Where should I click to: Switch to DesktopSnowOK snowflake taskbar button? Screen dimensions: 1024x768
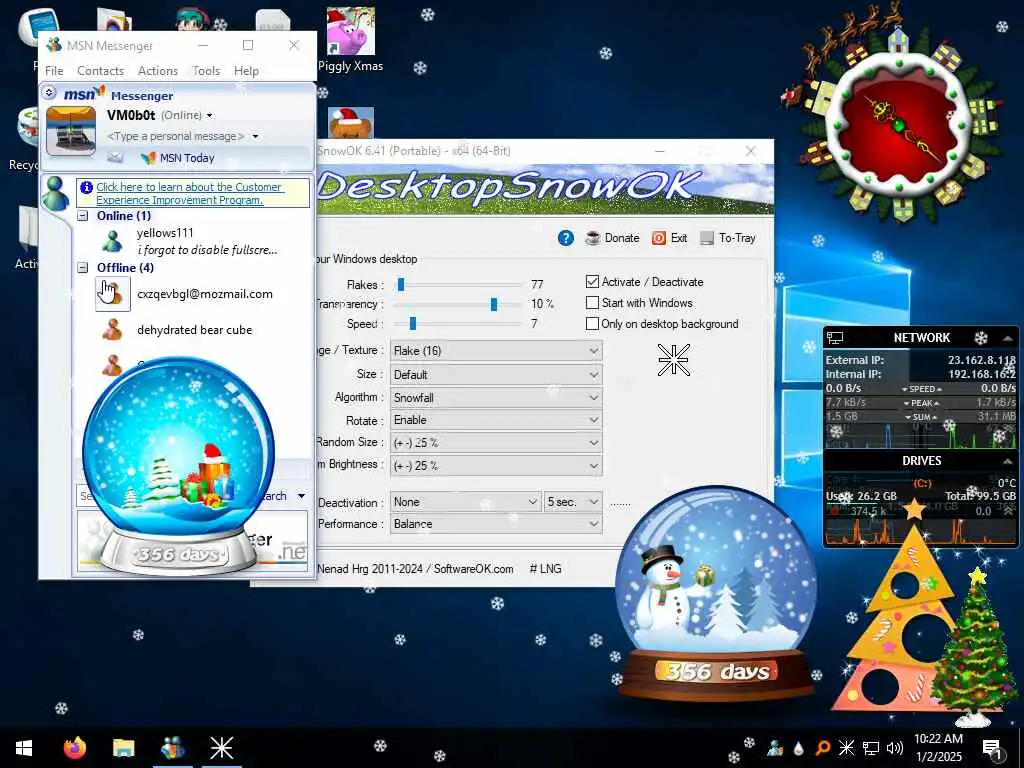pos(221,748)
